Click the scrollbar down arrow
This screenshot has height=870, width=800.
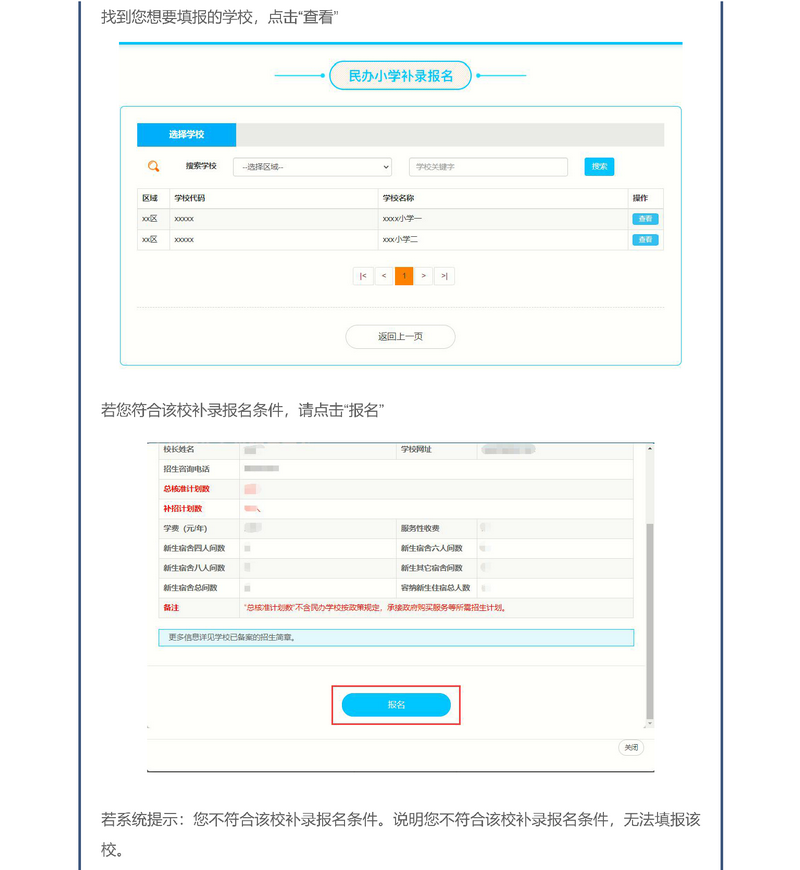[650, 721]
